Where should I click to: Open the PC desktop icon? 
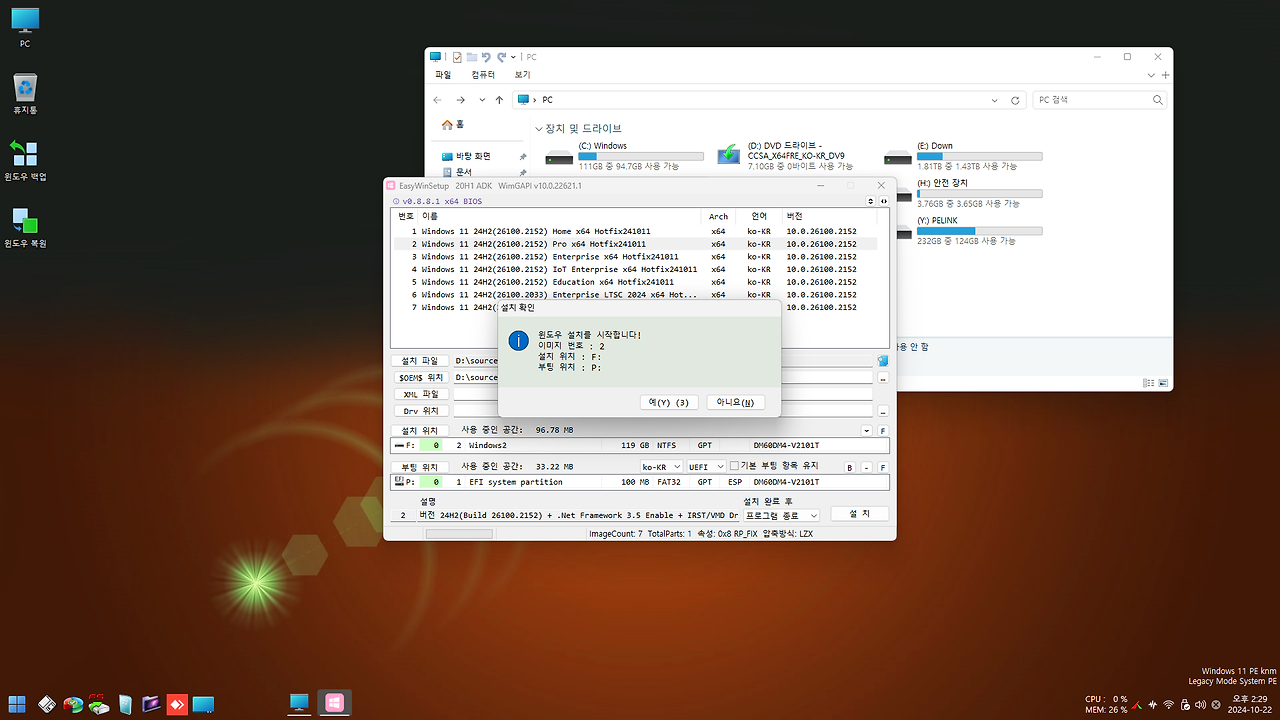click(25, 27)
